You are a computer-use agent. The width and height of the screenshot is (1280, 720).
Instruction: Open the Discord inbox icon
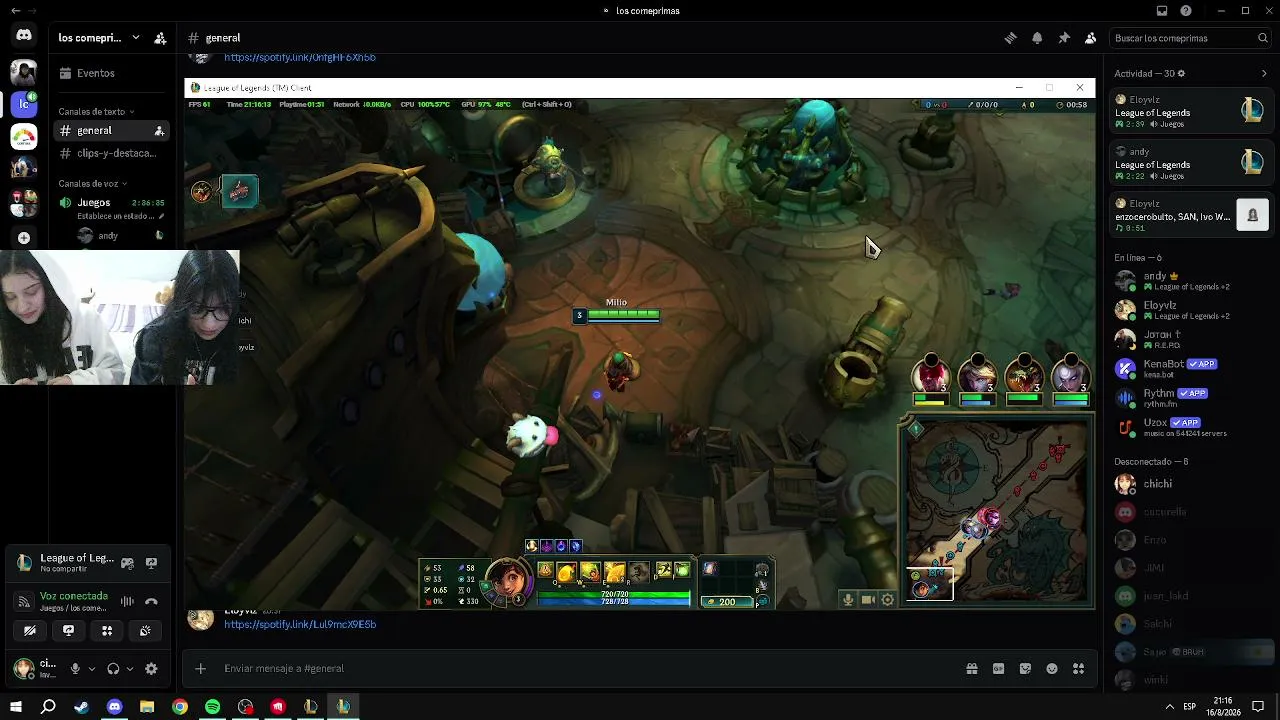pyautogui.click(x=1162, y=11)
